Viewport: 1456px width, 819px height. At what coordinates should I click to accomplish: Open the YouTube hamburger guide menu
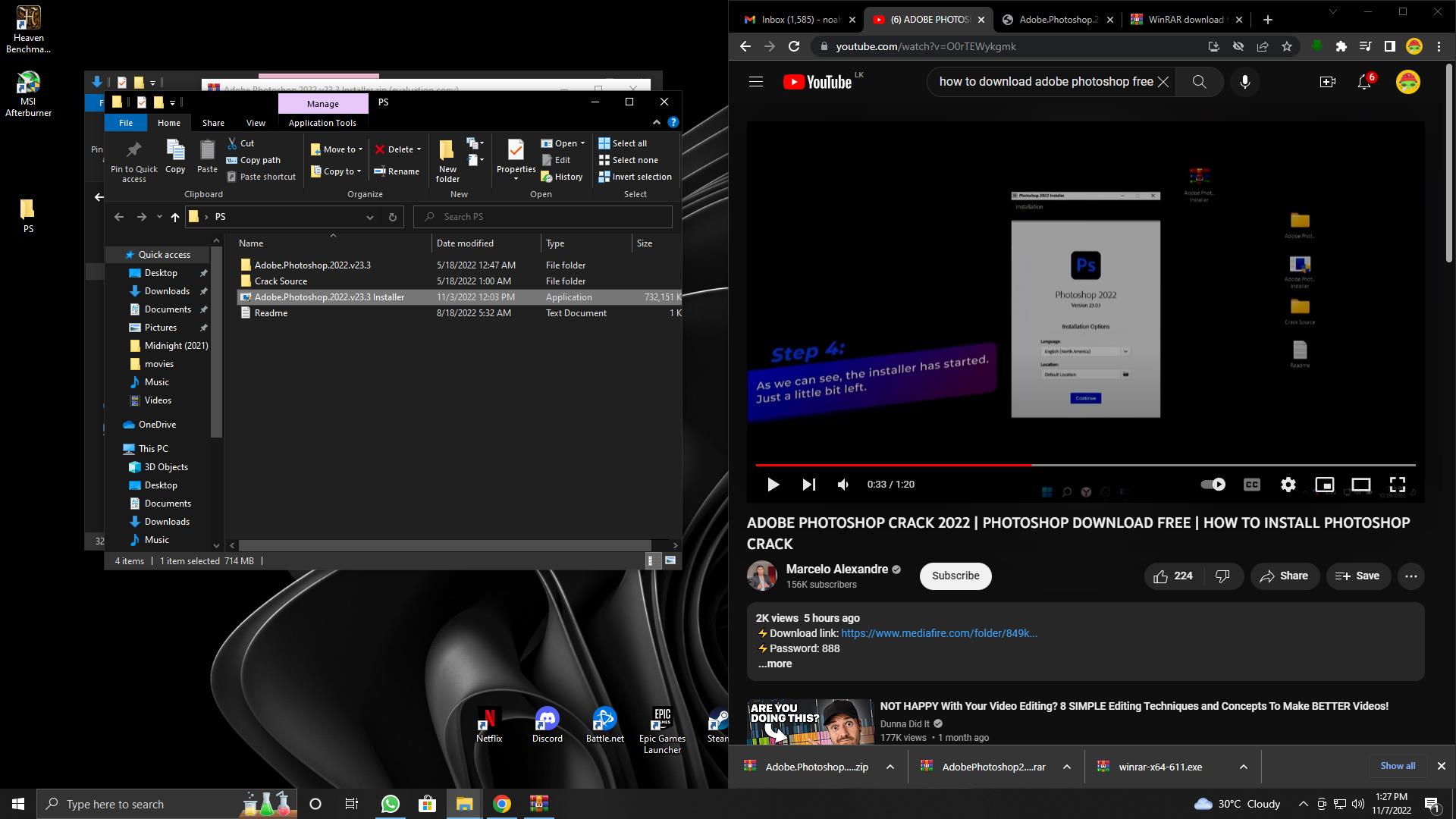756,82
